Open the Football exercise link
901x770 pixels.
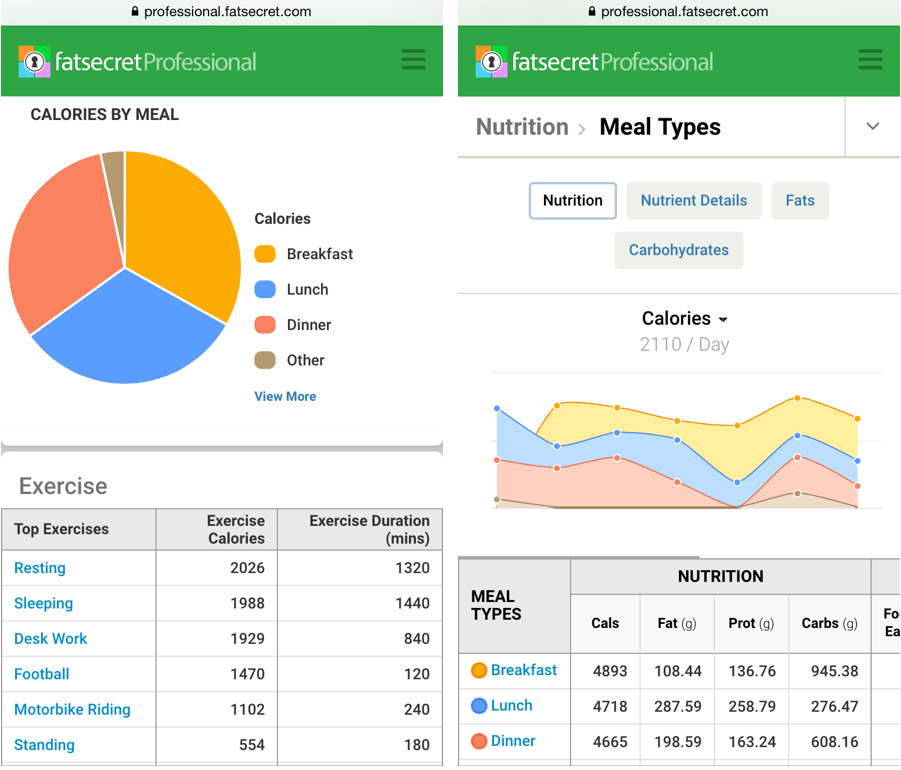point(42,674)
